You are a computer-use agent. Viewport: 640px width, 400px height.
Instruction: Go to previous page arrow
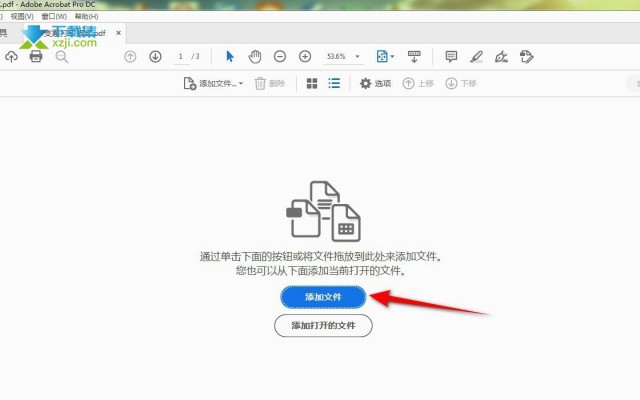click(130, 56)
